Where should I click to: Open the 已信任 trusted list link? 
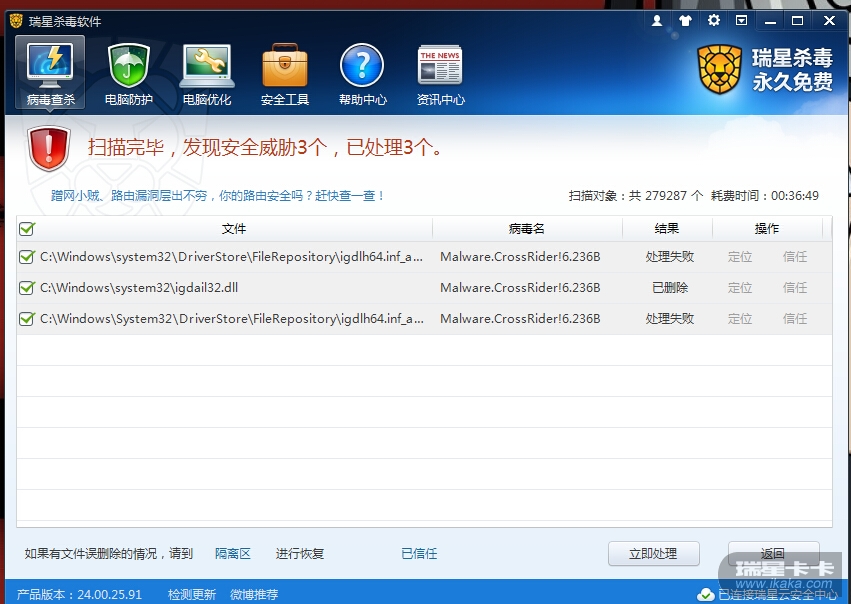[419, 554]
